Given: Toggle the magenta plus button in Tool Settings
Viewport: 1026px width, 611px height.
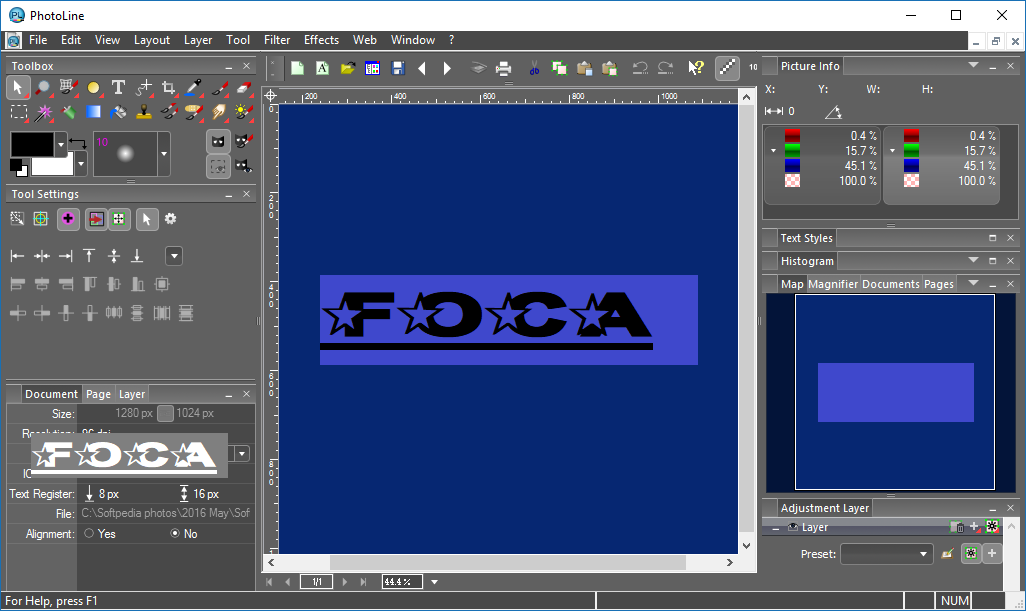Looking at the screenshot, I should pyautogui.click(x=68, y=219).
